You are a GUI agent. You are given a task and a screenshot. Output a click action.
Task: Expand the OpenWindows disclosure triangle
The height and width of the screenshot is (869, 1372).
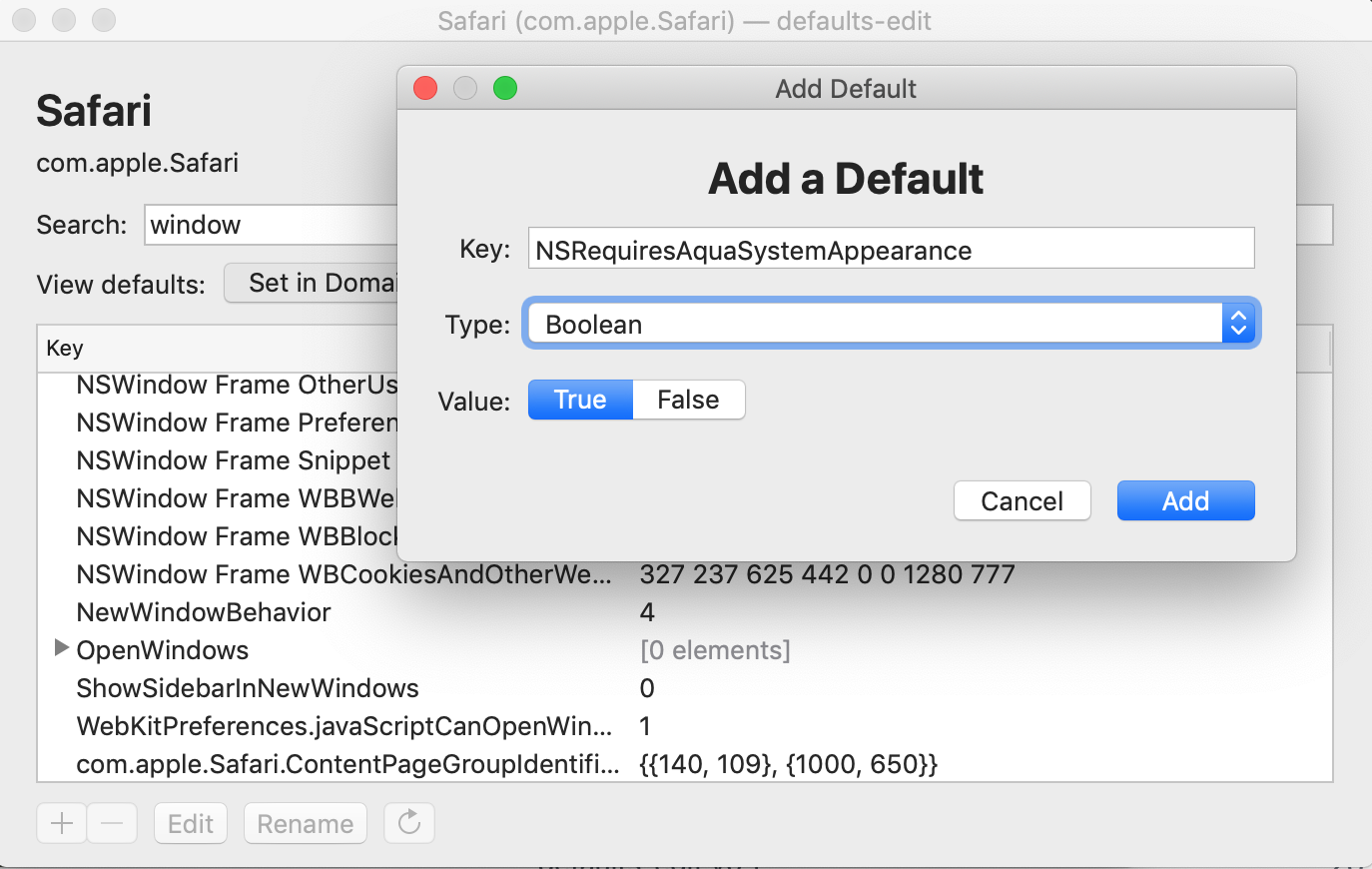(61, 648)
